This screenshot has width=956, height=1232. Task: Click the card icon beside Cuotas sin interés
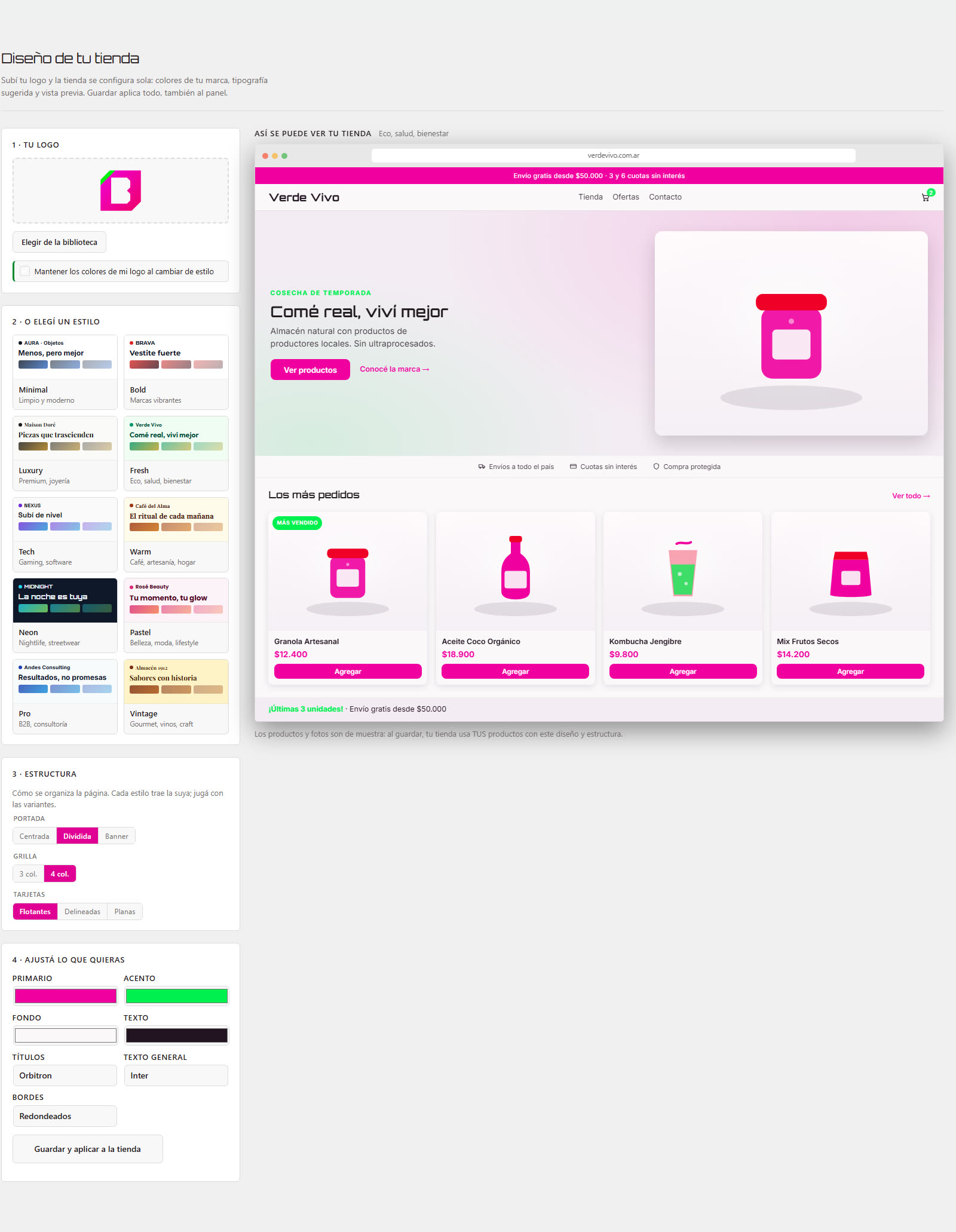click(573, 467)
